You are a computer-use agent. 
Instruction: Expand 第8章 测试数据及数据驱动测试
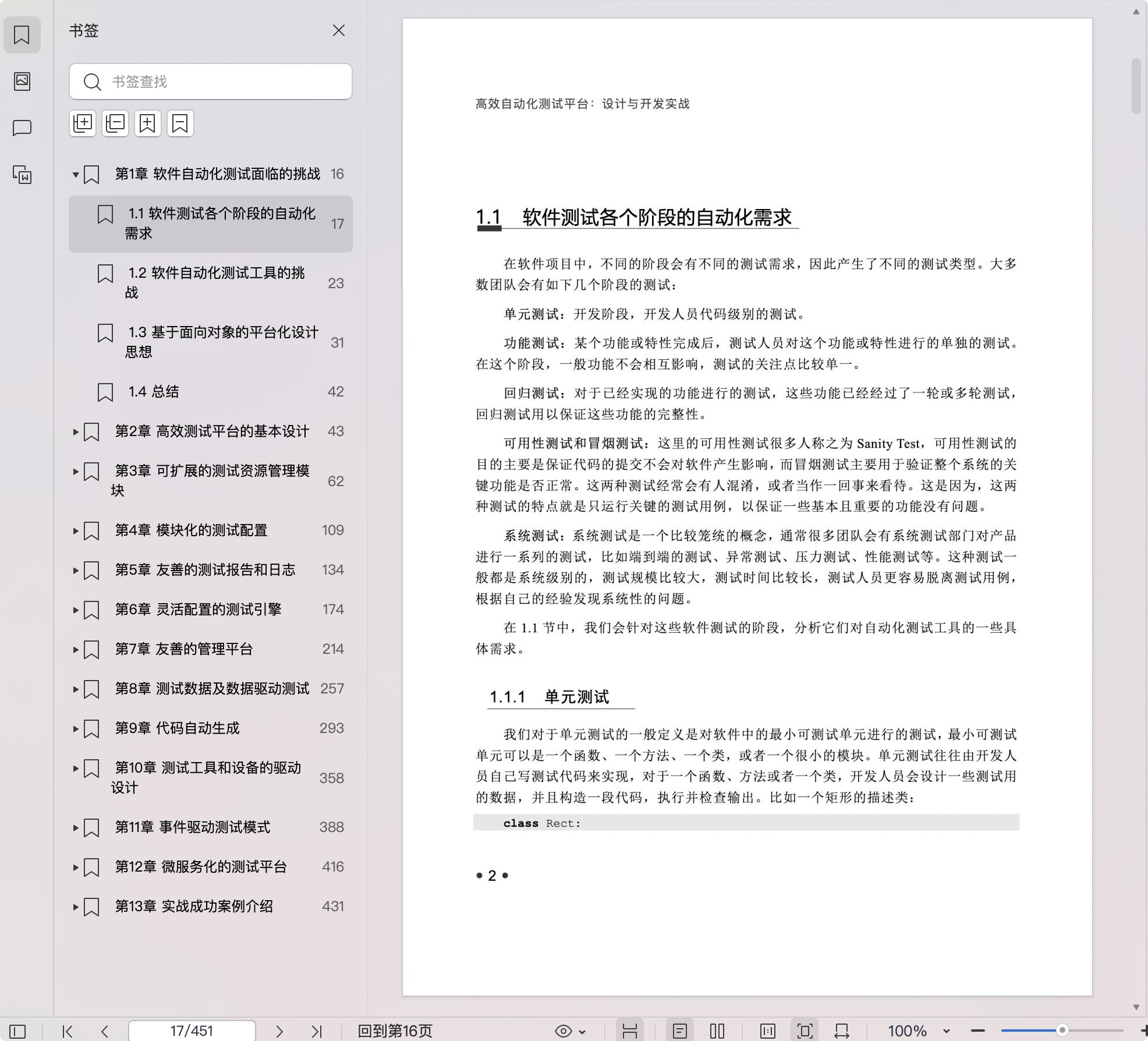(x=76, y=689)
